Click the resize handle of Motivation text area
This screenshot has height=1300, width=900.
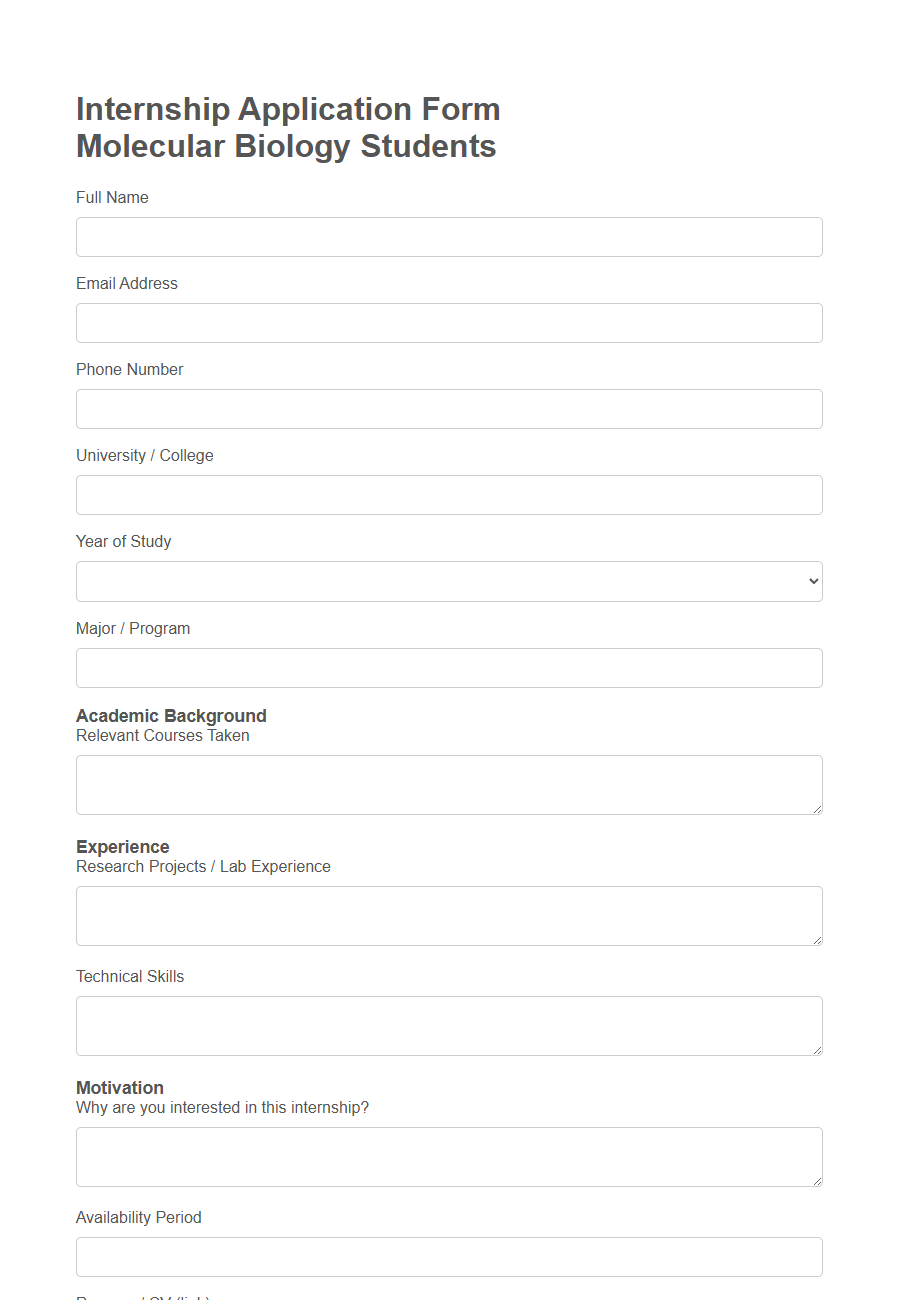(817, 1181)
